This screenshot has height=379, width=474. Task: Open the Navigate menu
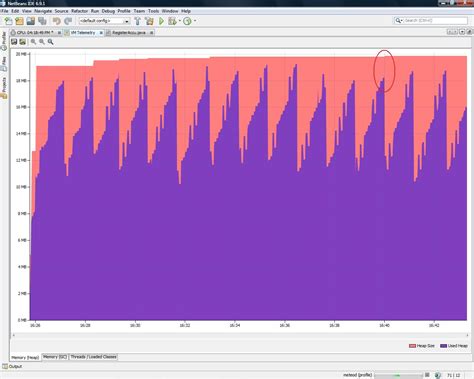[x=43, y=11]
